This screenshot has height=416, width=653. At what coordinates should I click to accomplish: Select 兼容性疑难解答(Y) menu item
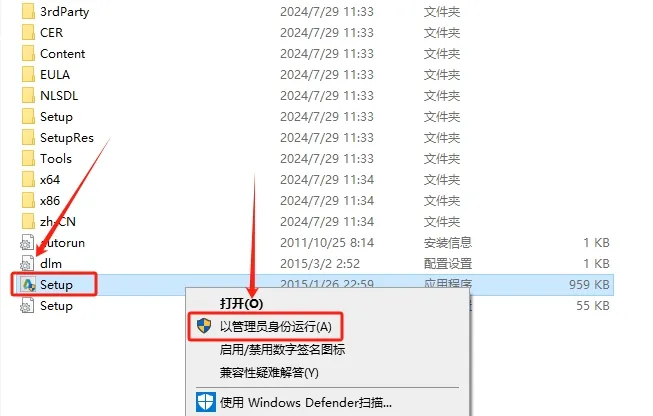(x=269, y=372)
